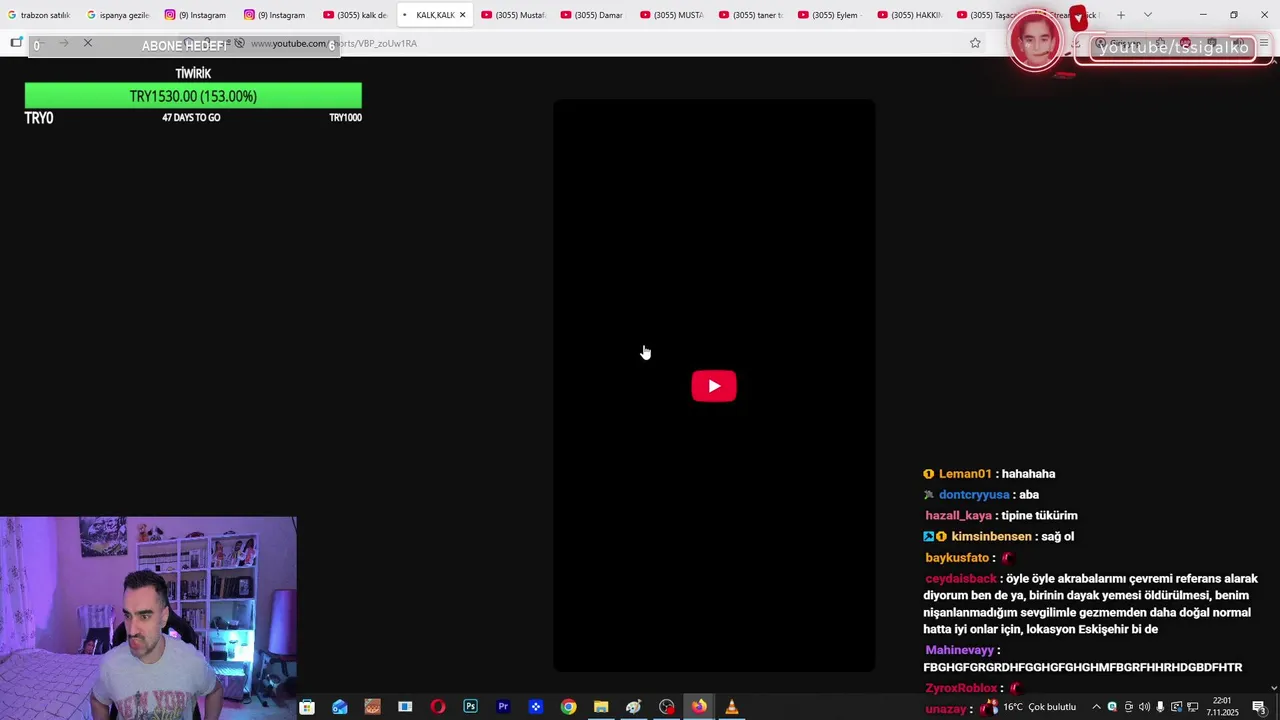The image size is (1280, 720).
Task: Click chat username ZyroxRoblox
Action: point(961,688)
